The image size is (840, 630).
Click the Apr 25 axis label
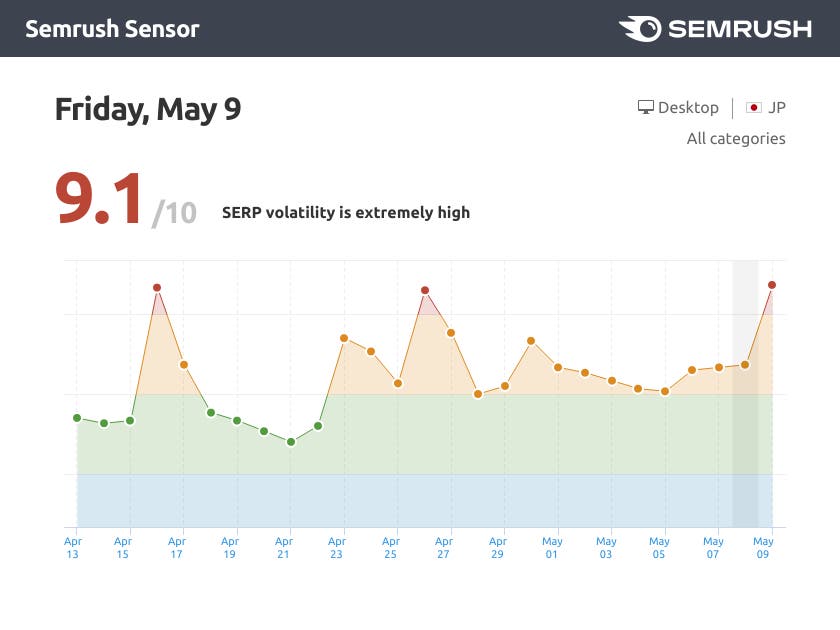tap(391, 548)
